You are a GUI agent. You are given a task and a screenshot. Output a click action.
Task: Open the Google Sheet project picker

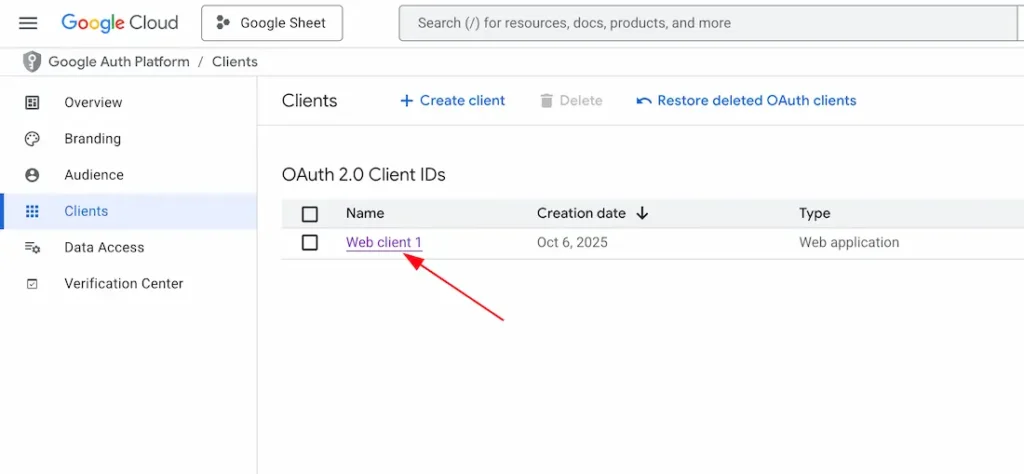(272, 23)
